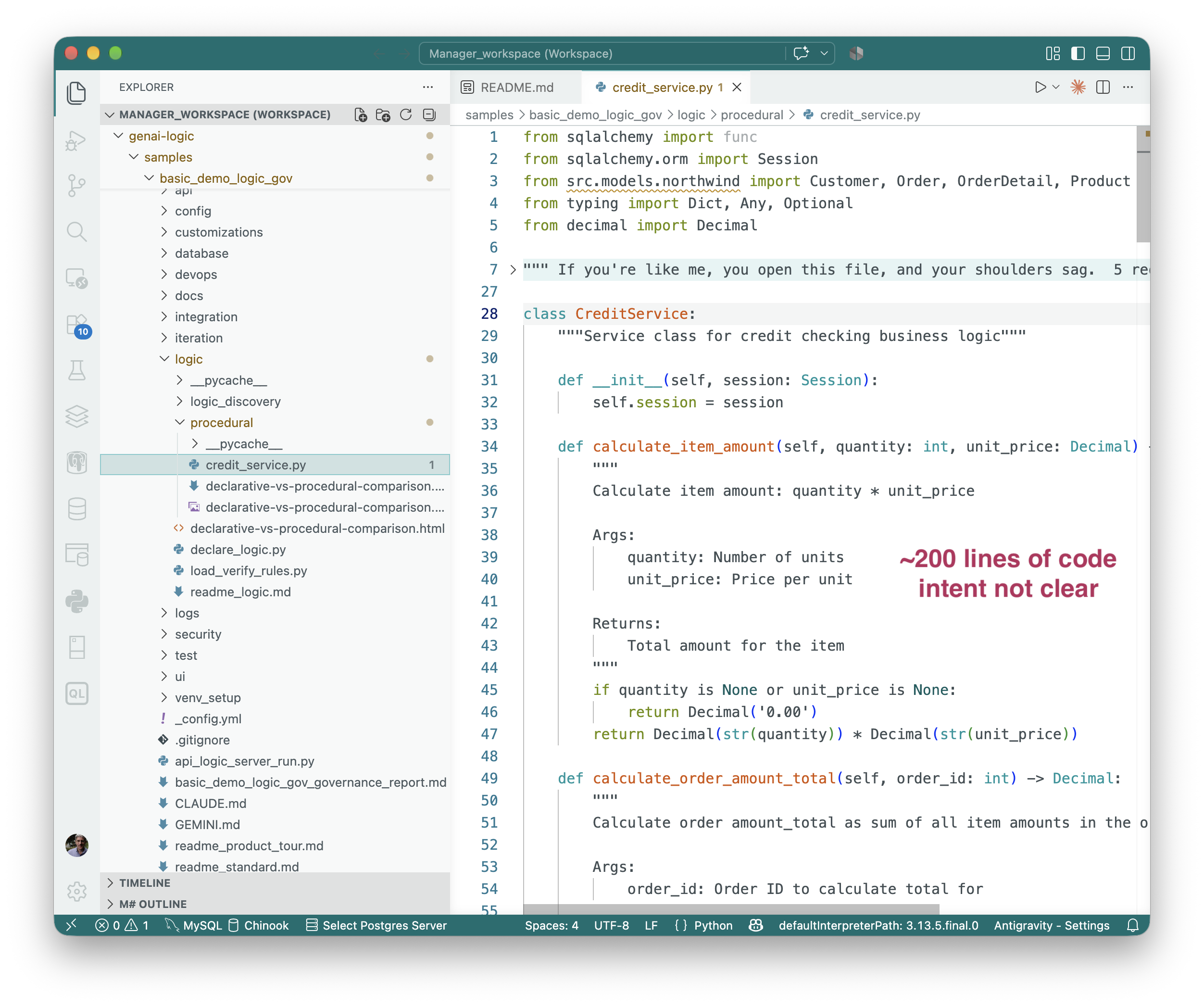Screen dimensions: 1204x1007
Task: Split the editor to the right
Action: [1103, 87]
